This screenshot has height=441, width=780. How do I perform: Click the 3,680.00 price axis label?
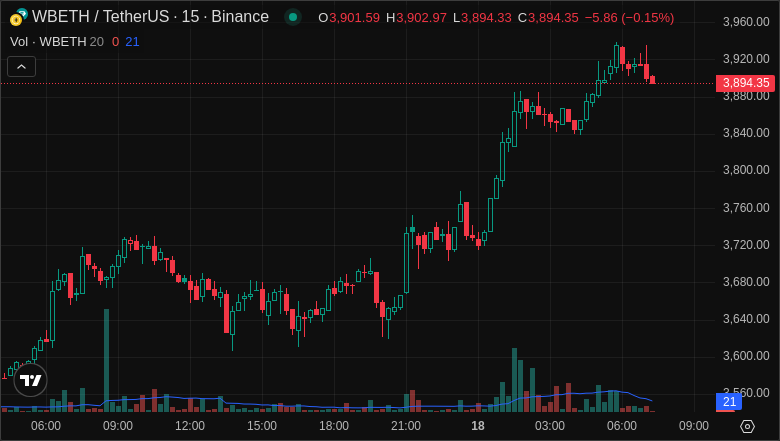(x=746, y=282)
